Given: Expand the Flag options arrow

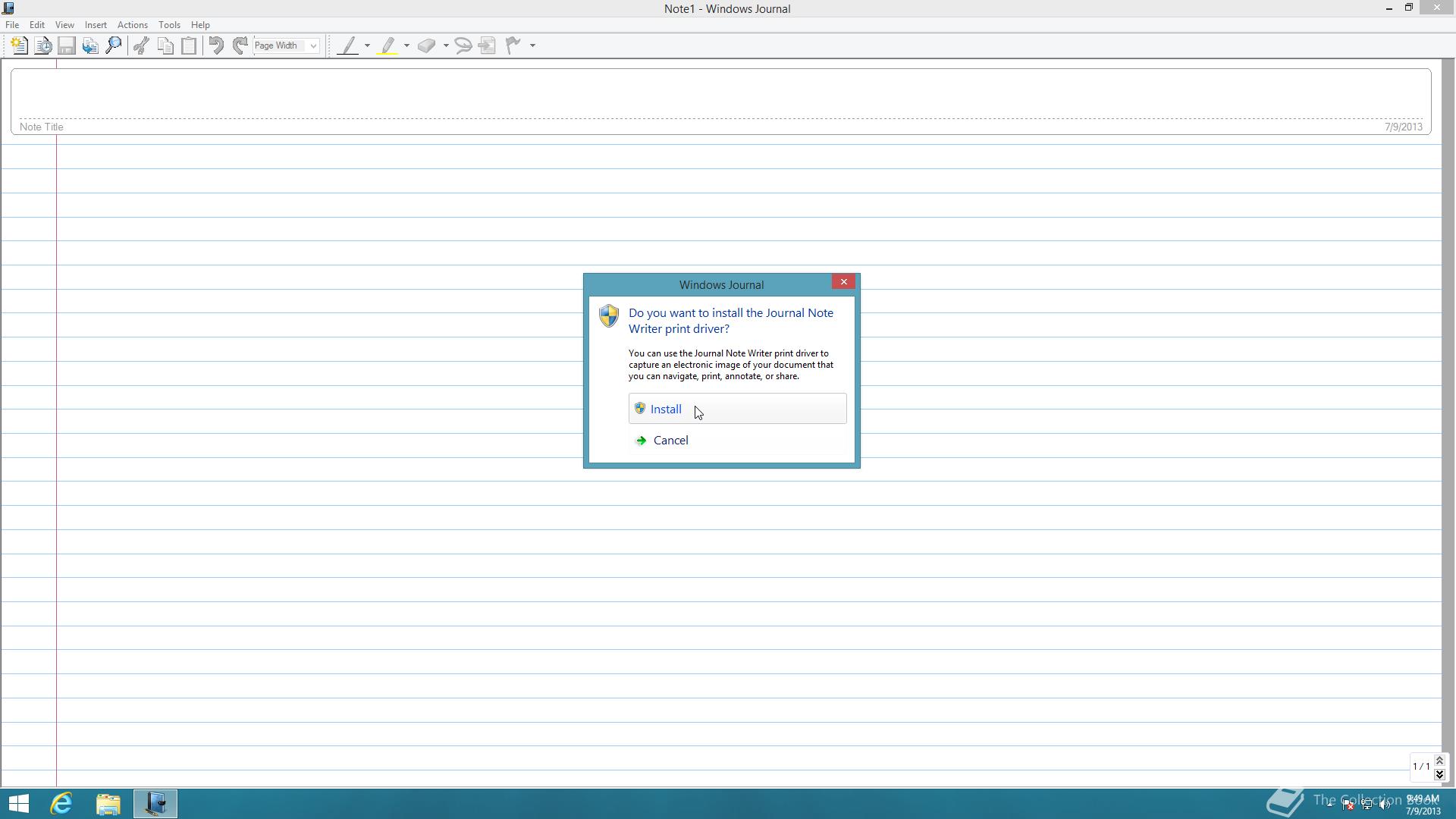Looking at the screenshot, I should [x=532, y=45].
